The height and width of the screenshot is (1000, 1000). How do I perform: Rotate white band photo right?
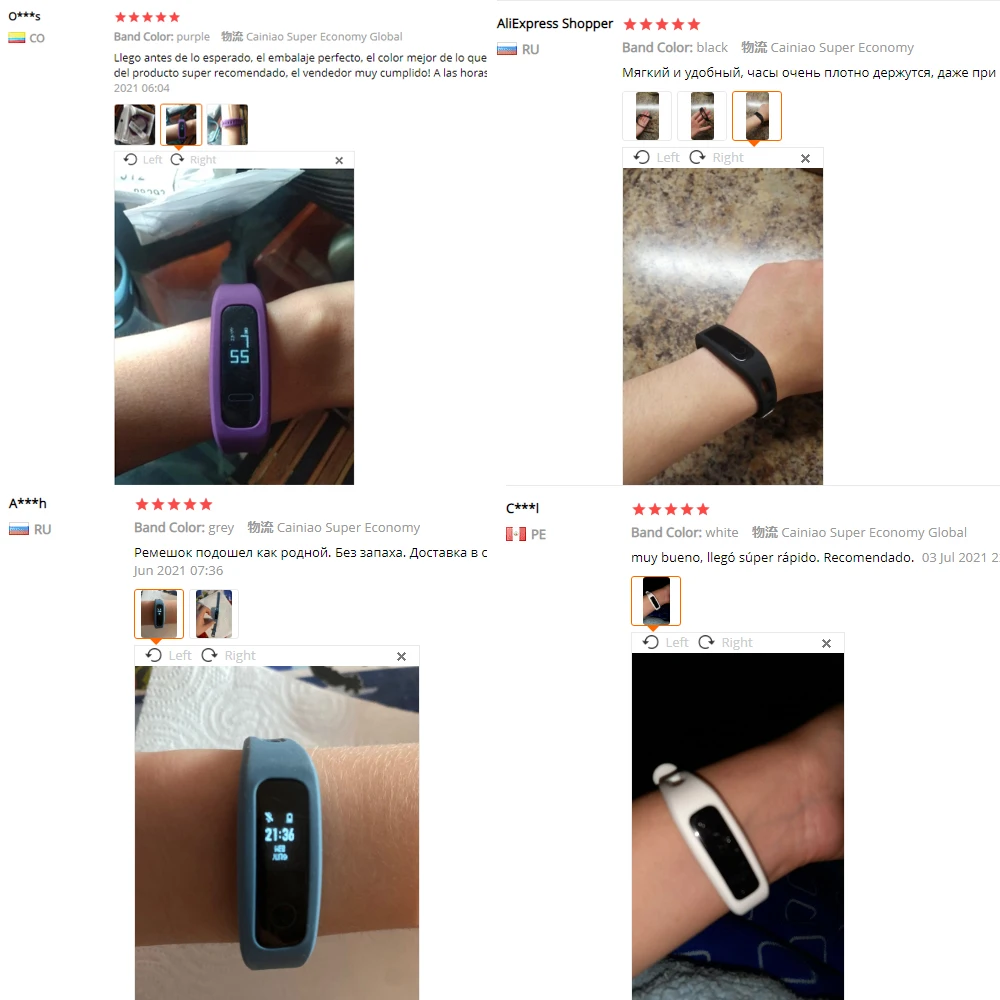tap(725, 642)
